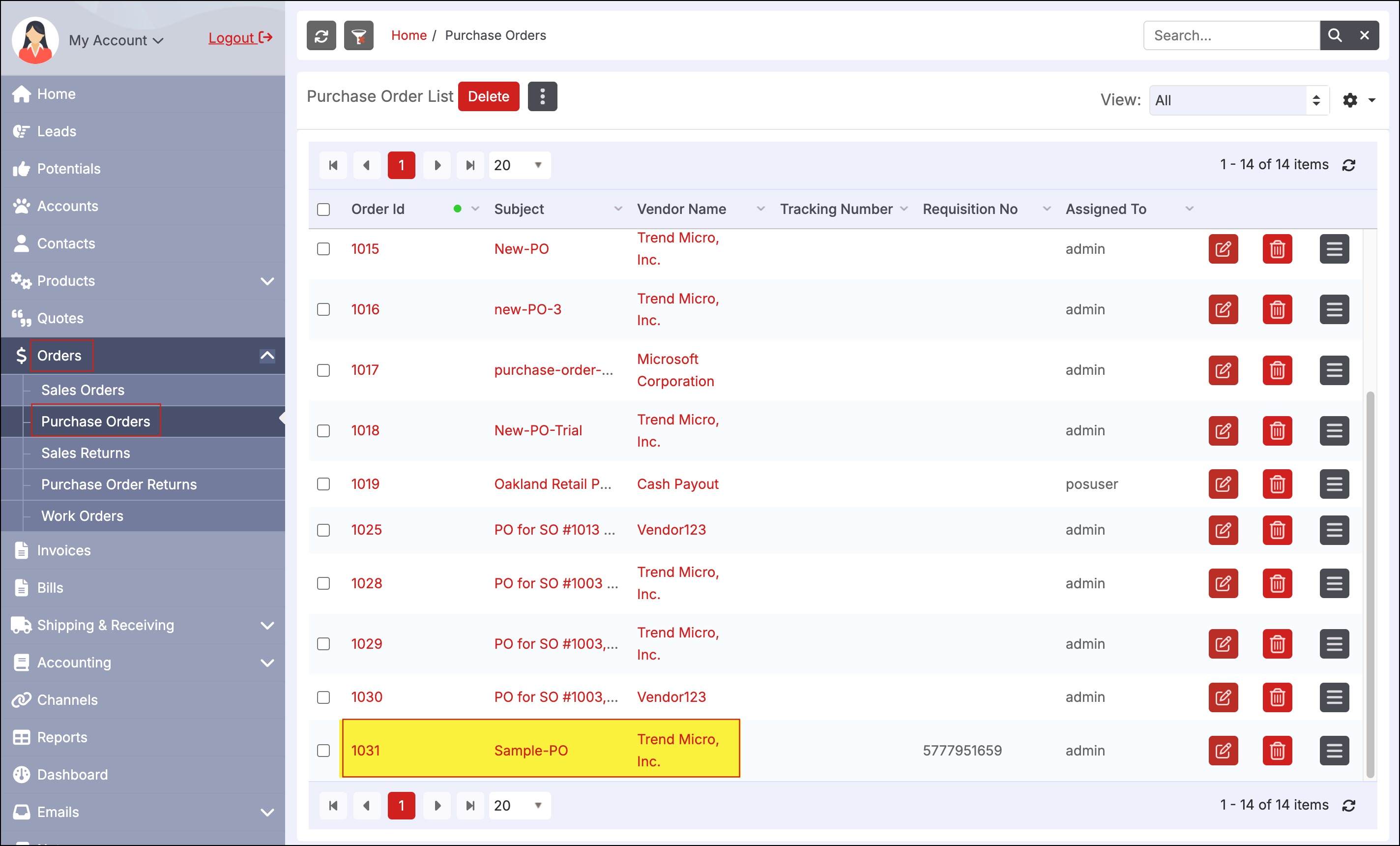Click the refresh icon beside the breadcrumb

click(321, 36)
